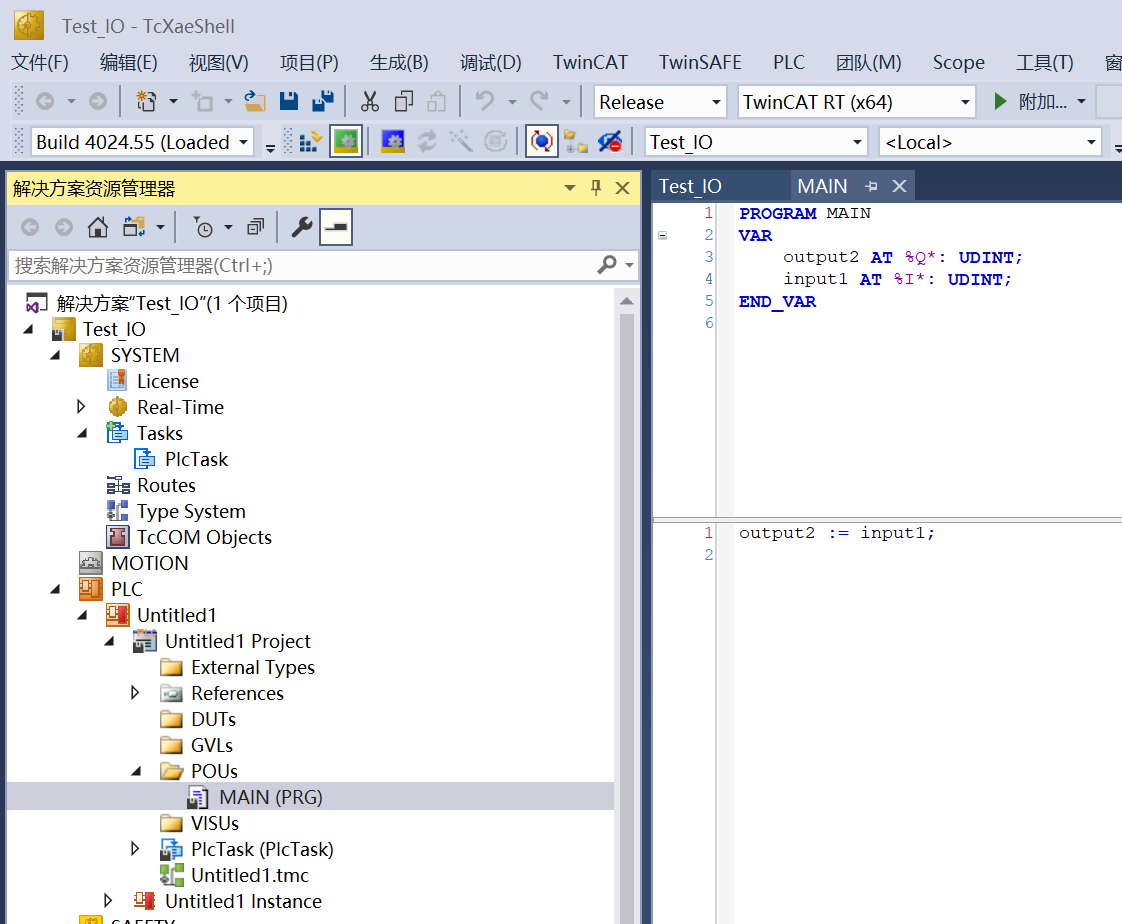Expand the Real-Time tree node
This screenshot has height=924, width=1122.
pyautogui.click(x=82, y=407)
